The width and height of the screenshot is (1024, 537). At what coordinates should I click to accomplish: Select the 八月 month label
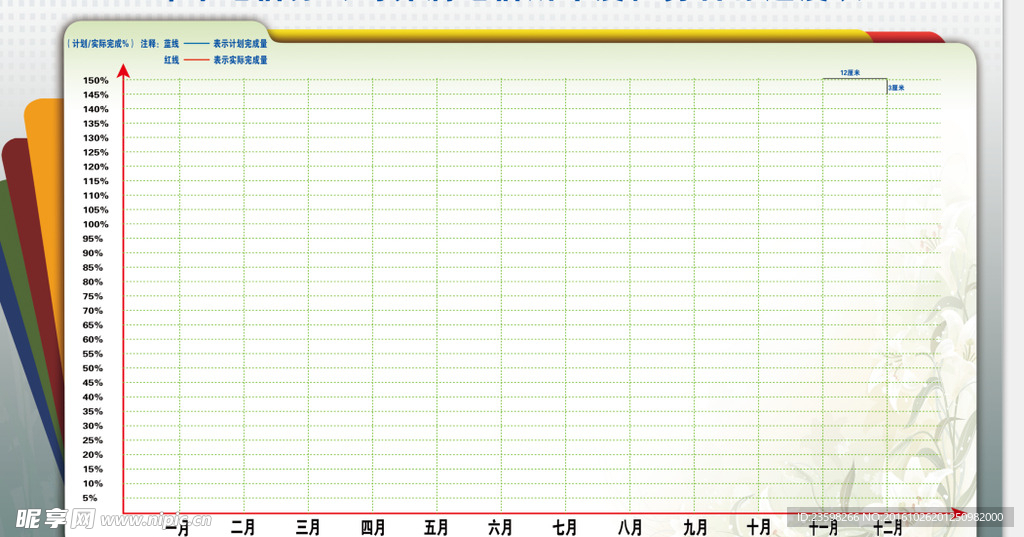[630, 527]
